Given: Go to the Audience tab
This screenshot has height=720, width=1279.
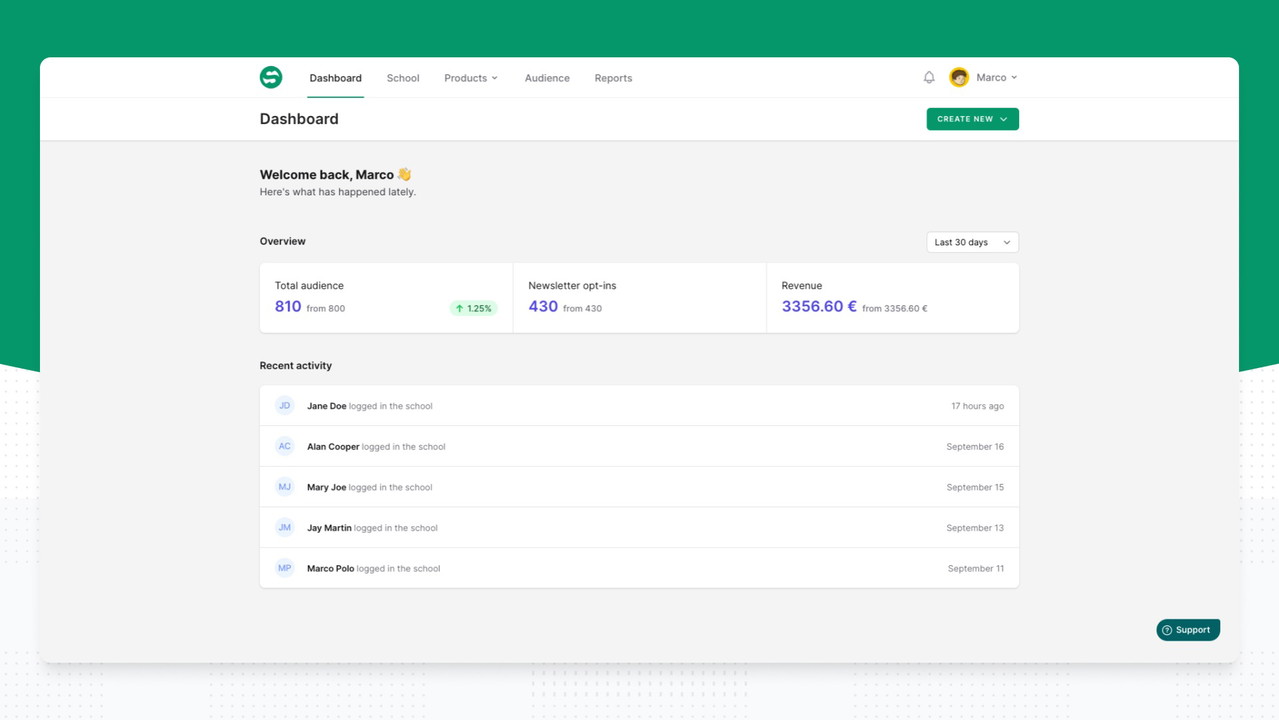Looking at the screenshot, I should point(547,78).
